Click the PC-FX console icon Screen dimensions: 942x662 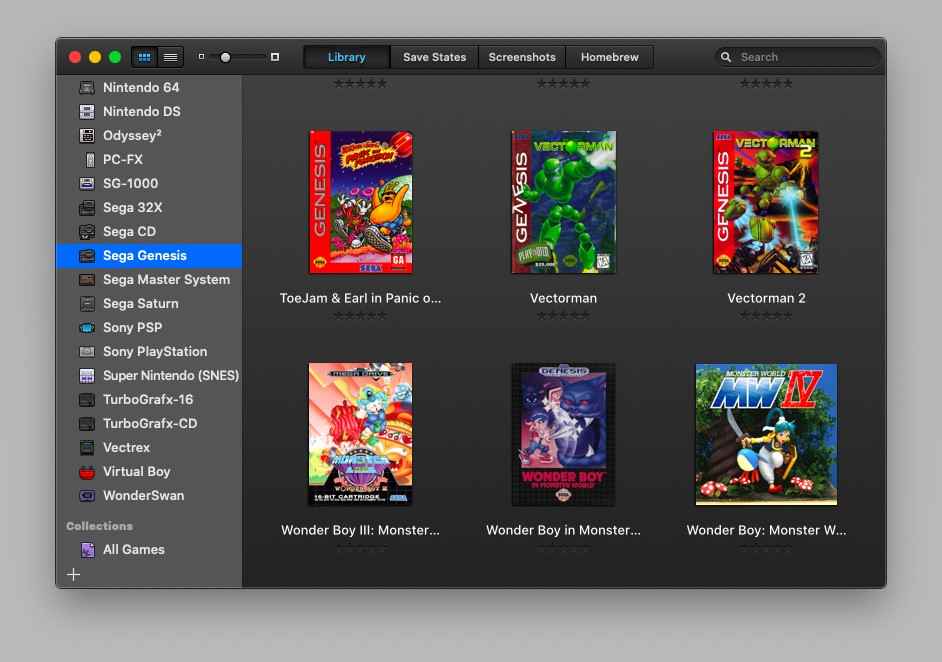click(x=88, y=160)
